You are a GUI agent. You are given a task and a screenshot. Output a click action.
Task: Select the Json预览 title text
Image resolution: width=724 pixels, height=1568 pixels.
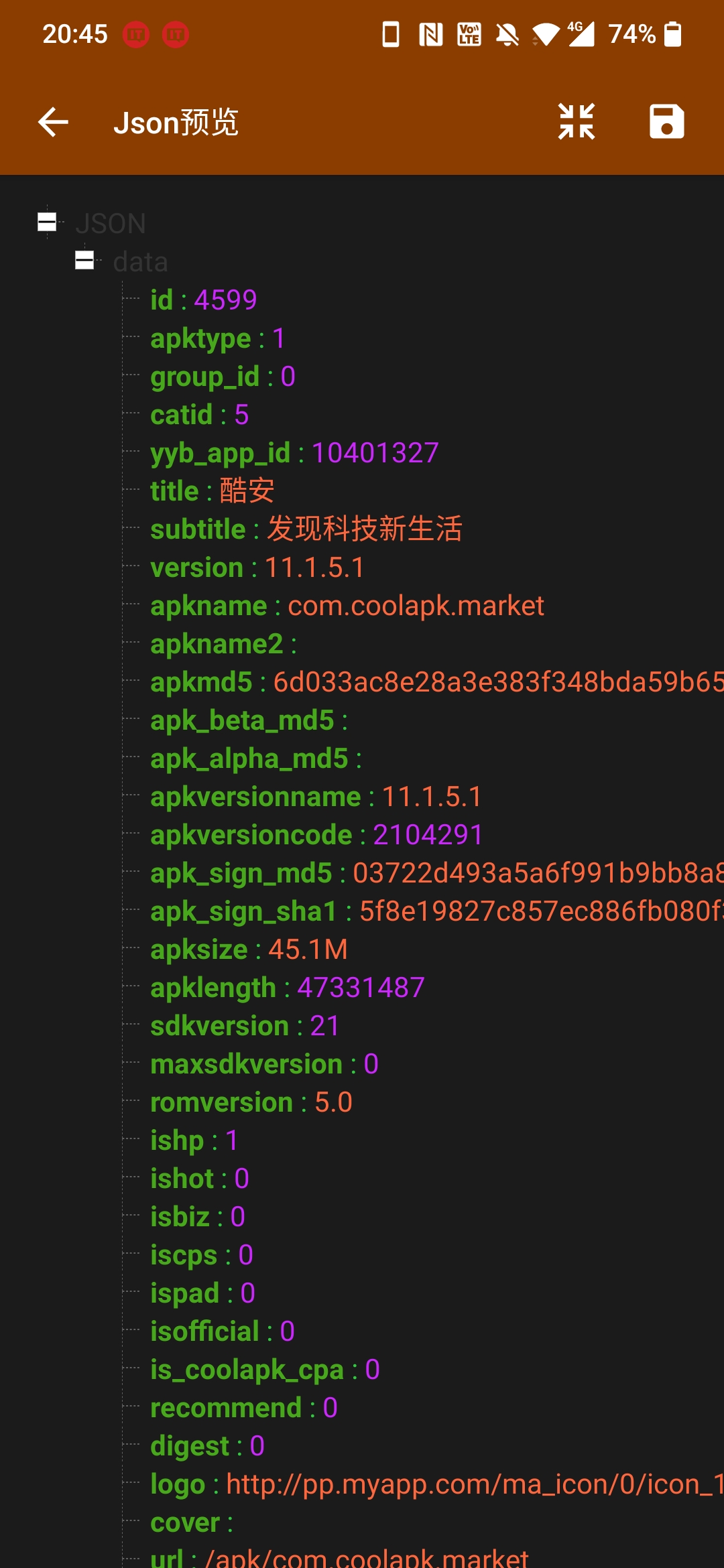click(176, 123)
